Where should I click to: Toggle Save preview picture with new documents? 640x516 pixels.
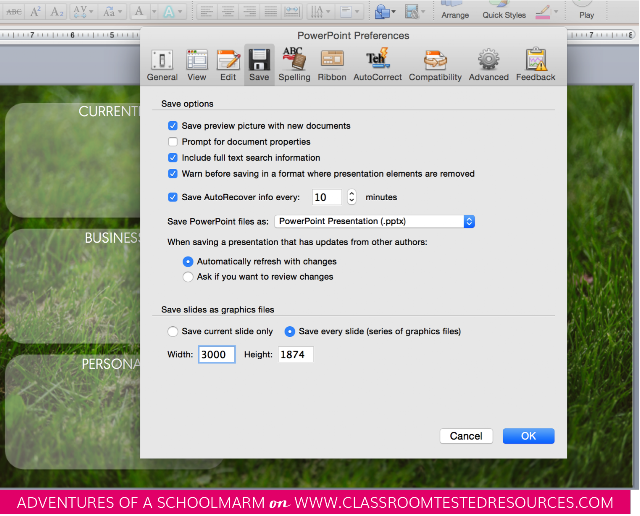click(173, 126)
